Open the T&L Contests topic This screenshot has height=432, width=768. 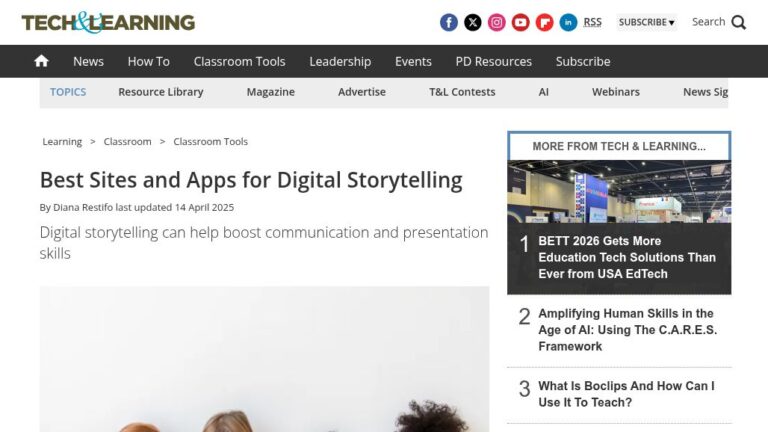462,92
